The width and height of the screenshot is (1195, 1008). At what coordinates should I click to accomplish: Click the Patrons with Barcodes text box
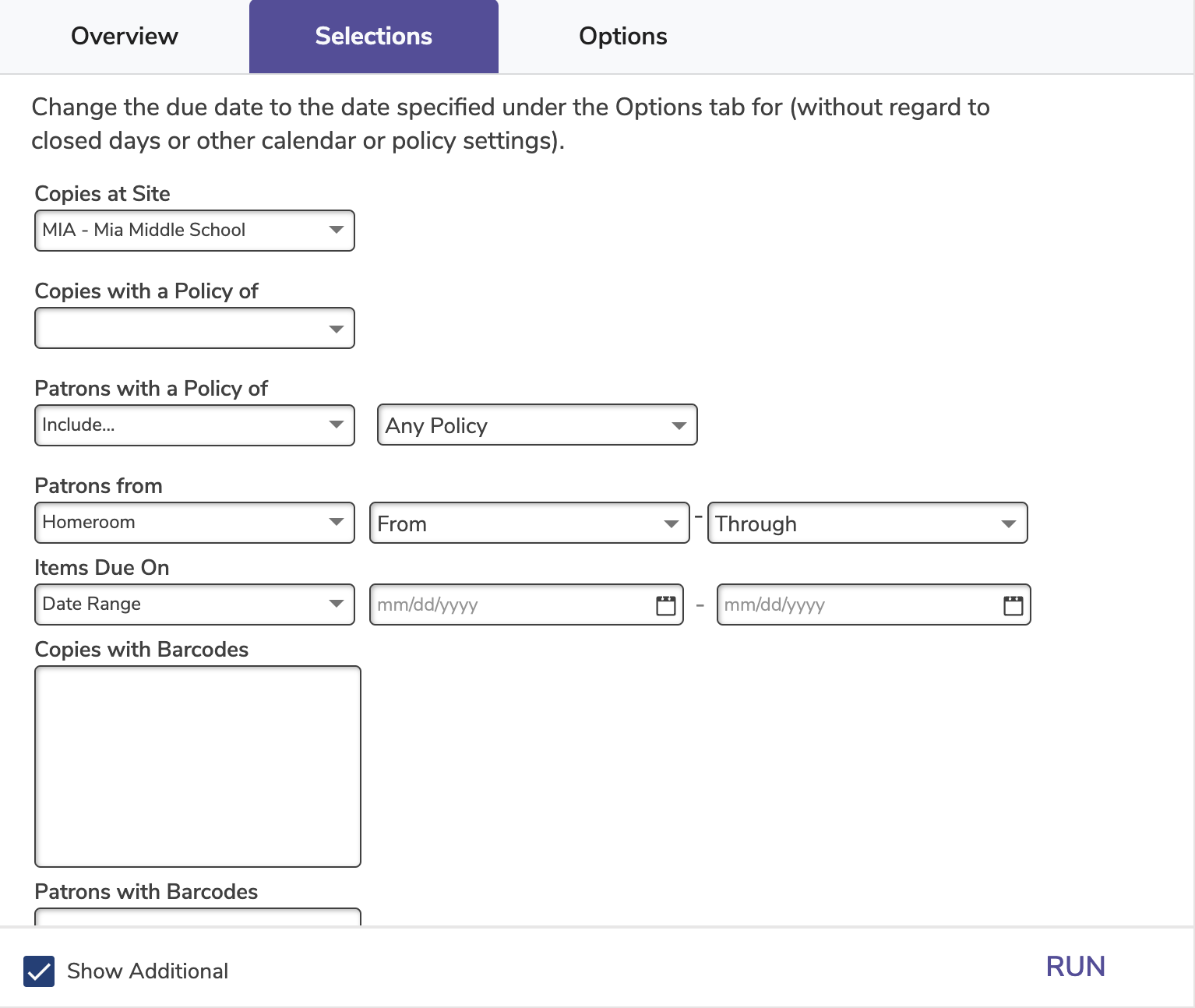(x=198, y=917)
